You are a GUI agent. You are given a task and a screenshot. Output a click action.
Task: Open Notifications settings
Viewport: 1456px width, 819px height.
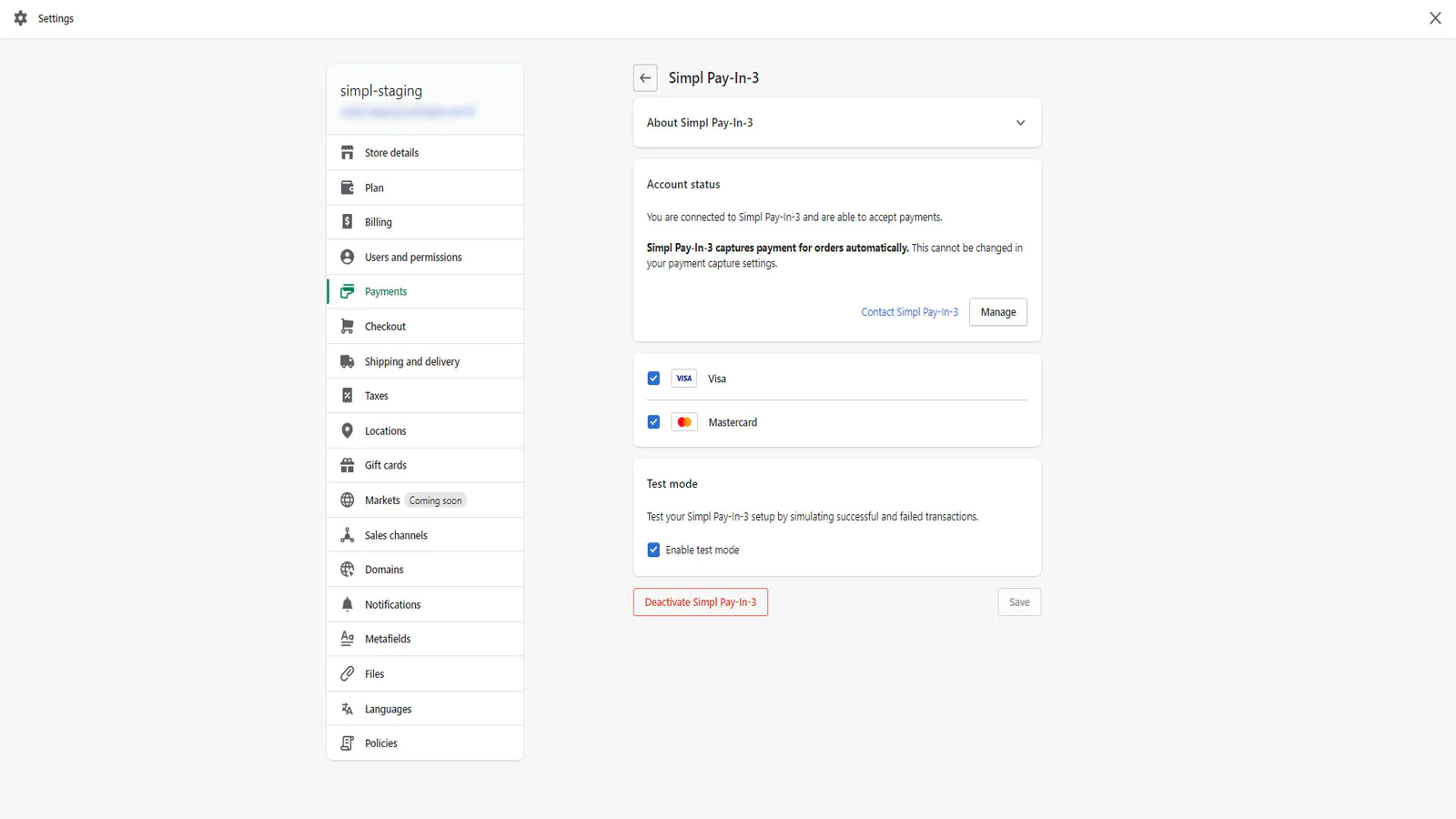point(425,604)
